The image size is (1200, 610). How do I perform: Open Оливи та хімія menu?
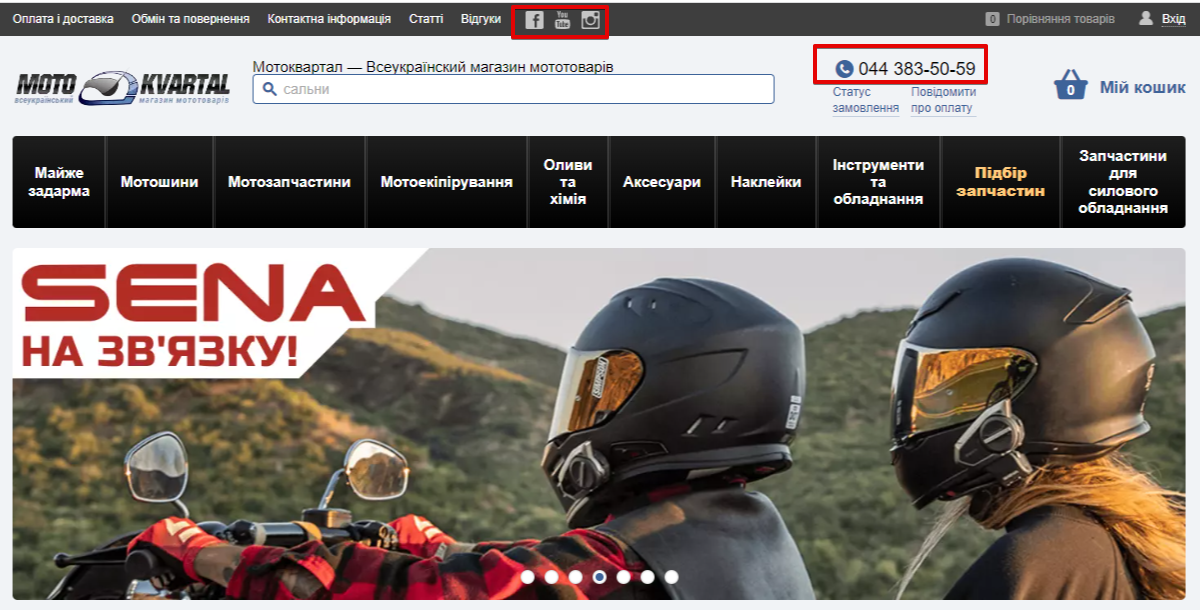[x=568, y=182]
